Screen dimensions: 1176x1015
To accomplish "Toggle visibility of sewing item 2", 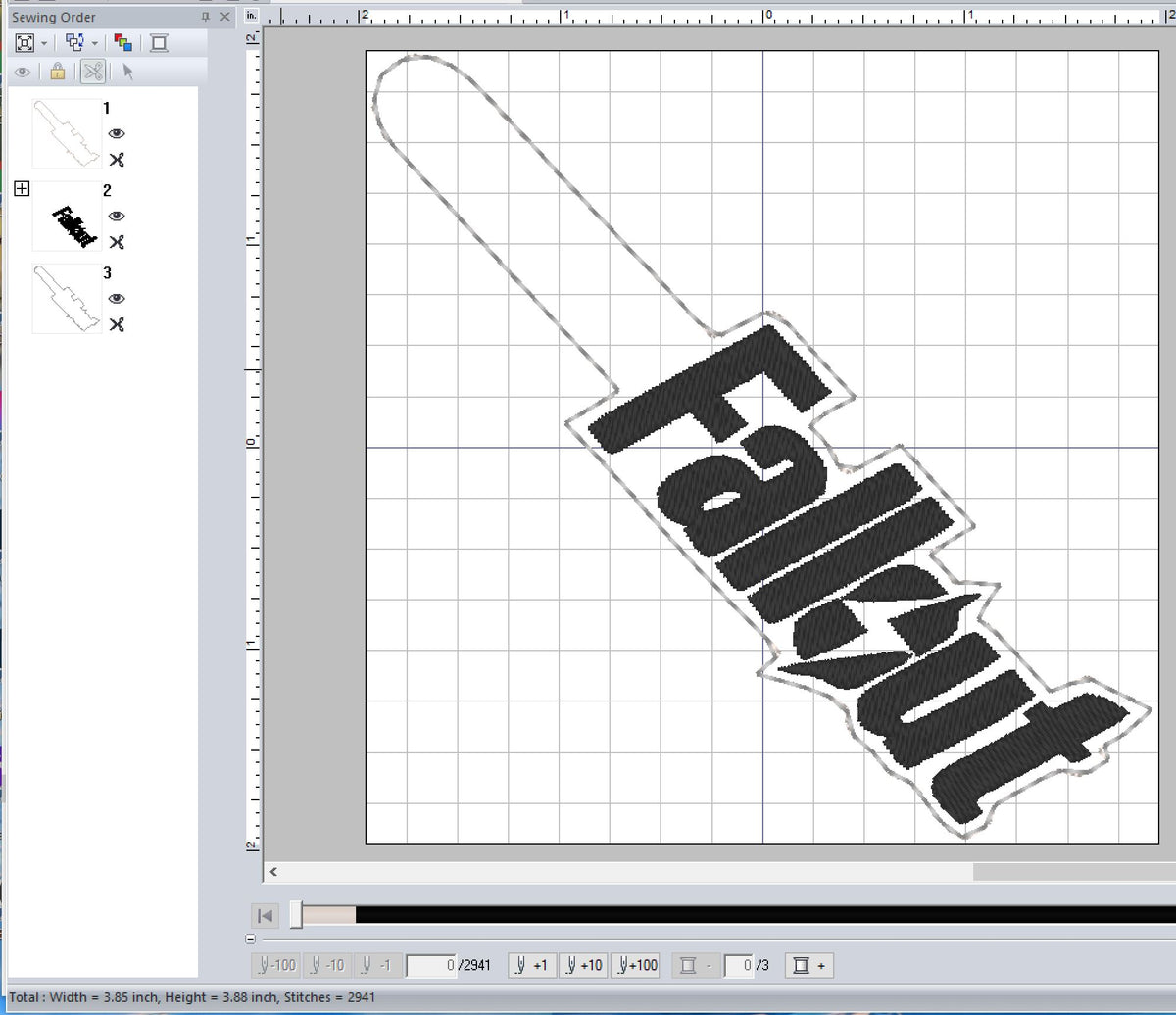I will pyautogui.click(x=117, y=217).
